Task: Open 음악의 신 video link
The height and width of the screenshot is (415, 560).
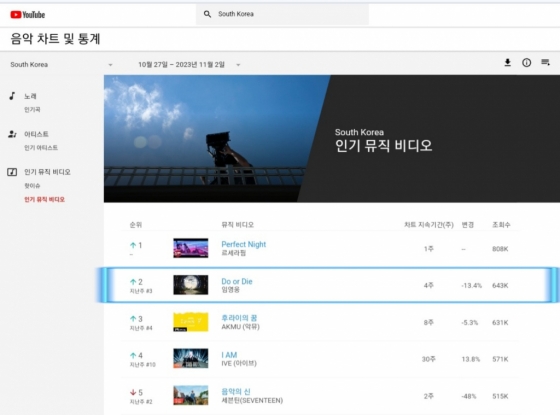Action: pyautogui.click(x=236, y=392)
